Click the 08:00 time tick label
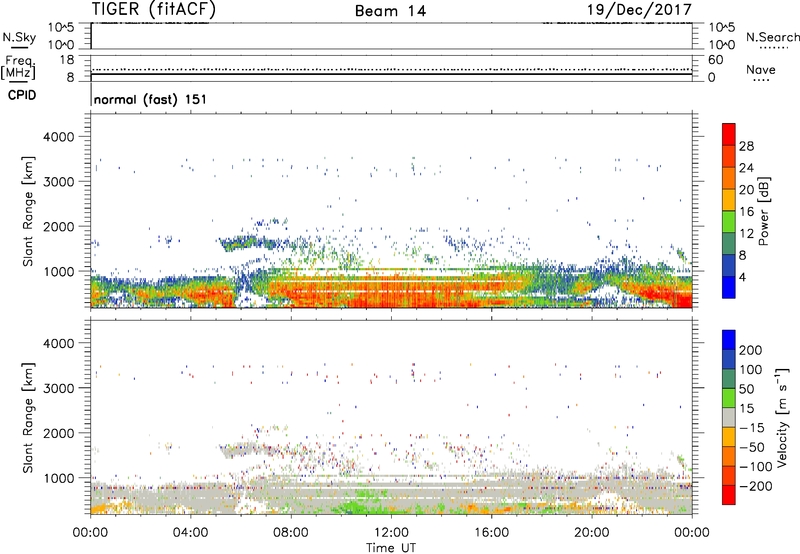Viewport: 800px width, 554px height. [291, 533]
